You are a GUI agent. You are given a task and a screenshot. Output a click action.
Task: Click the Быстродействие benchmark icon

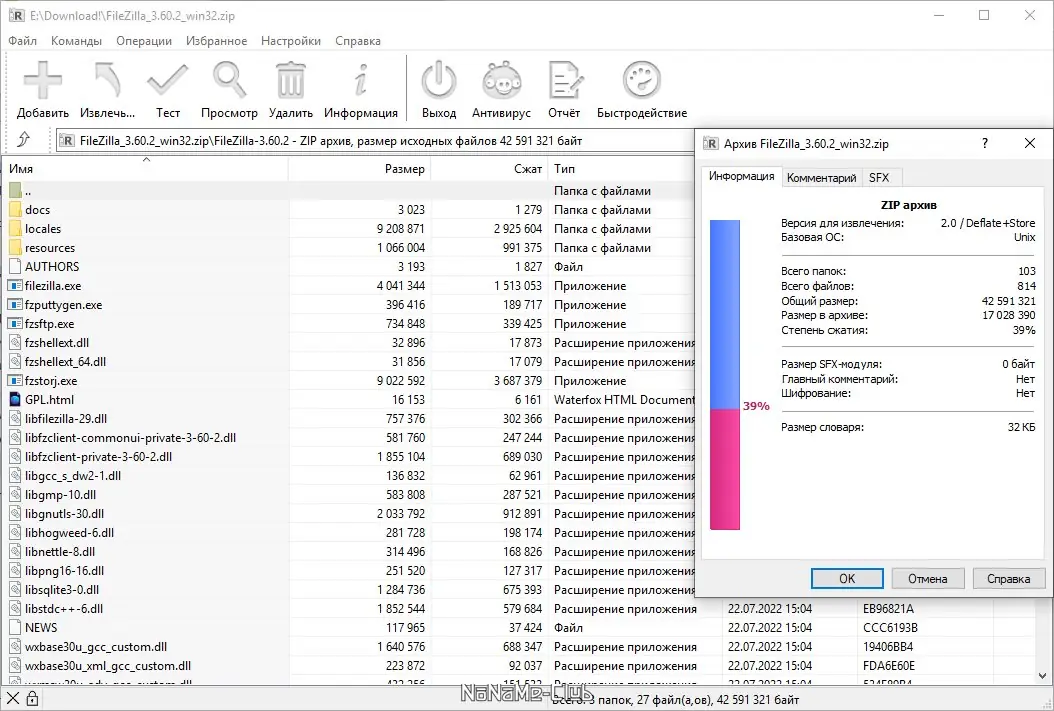point(642,81)
